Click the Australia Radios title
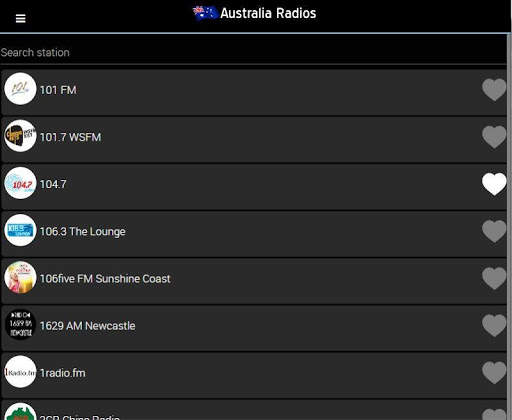Screen dimensions: 512x420 268,13
